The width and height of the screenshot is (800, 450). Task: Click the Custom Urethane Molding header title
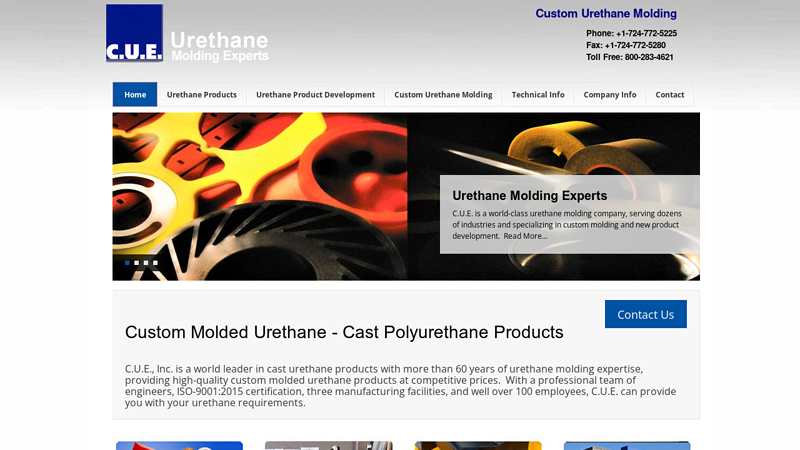tap(606, 14)
